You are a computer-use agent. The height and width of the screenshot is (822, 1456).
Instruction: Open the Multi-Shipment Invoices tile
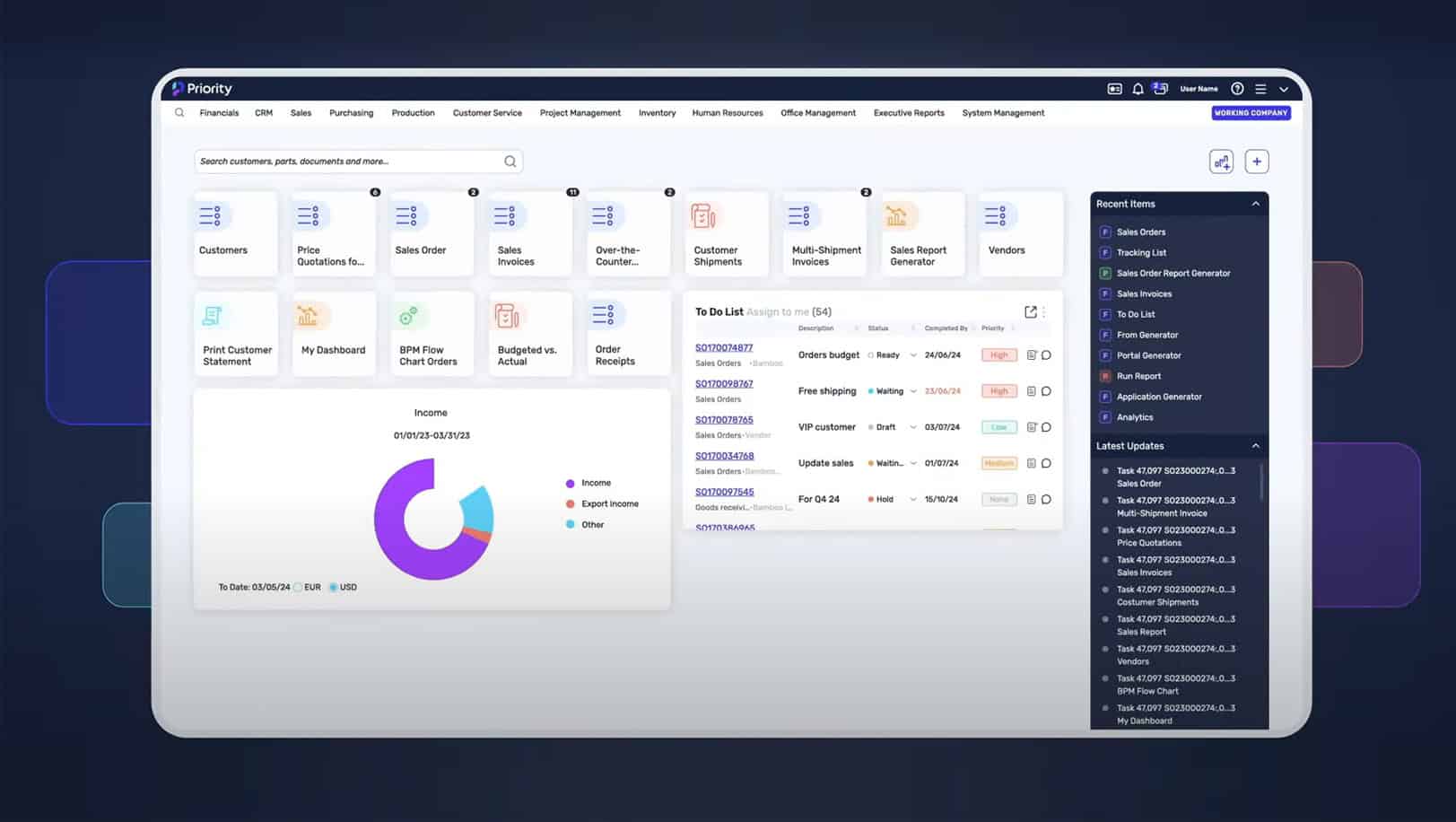point(824,233)
